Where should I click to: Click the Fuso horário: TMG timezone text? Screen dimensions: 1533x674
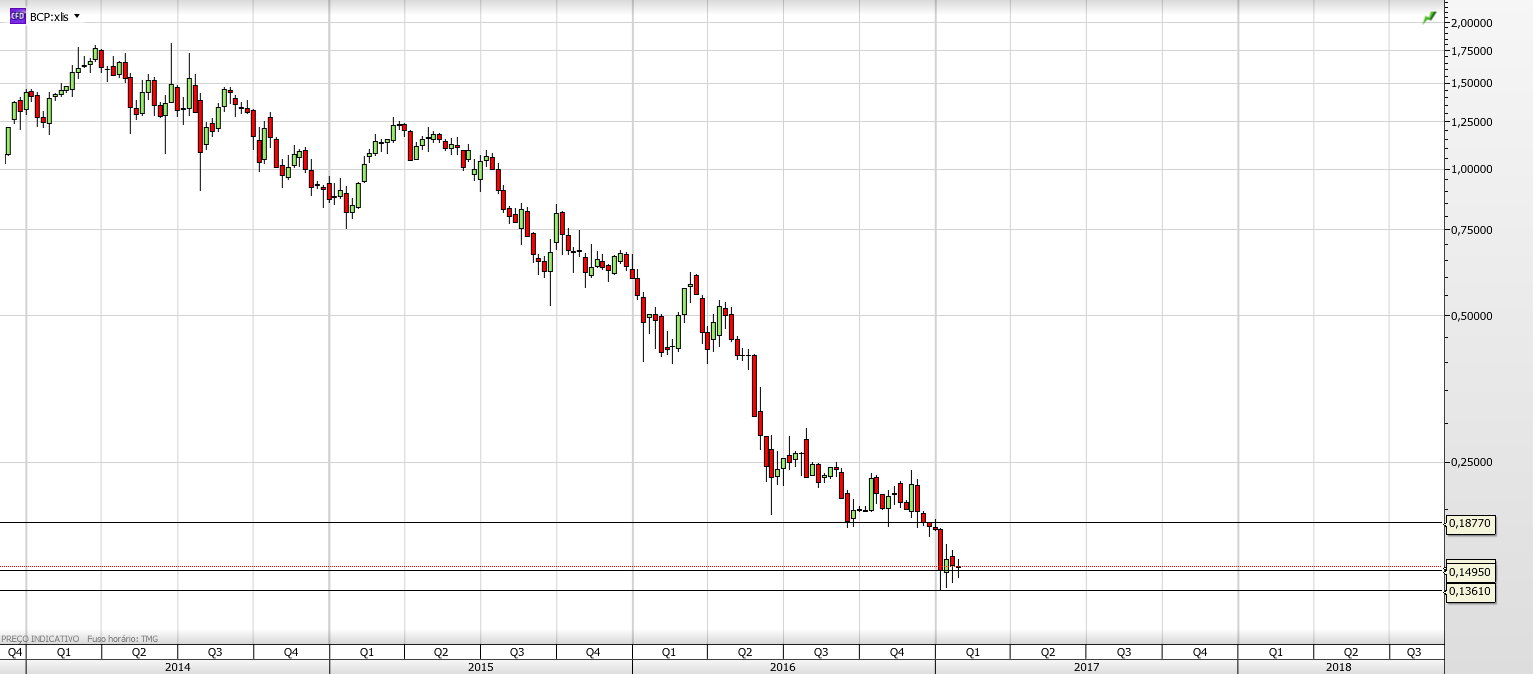click(123, 638)
